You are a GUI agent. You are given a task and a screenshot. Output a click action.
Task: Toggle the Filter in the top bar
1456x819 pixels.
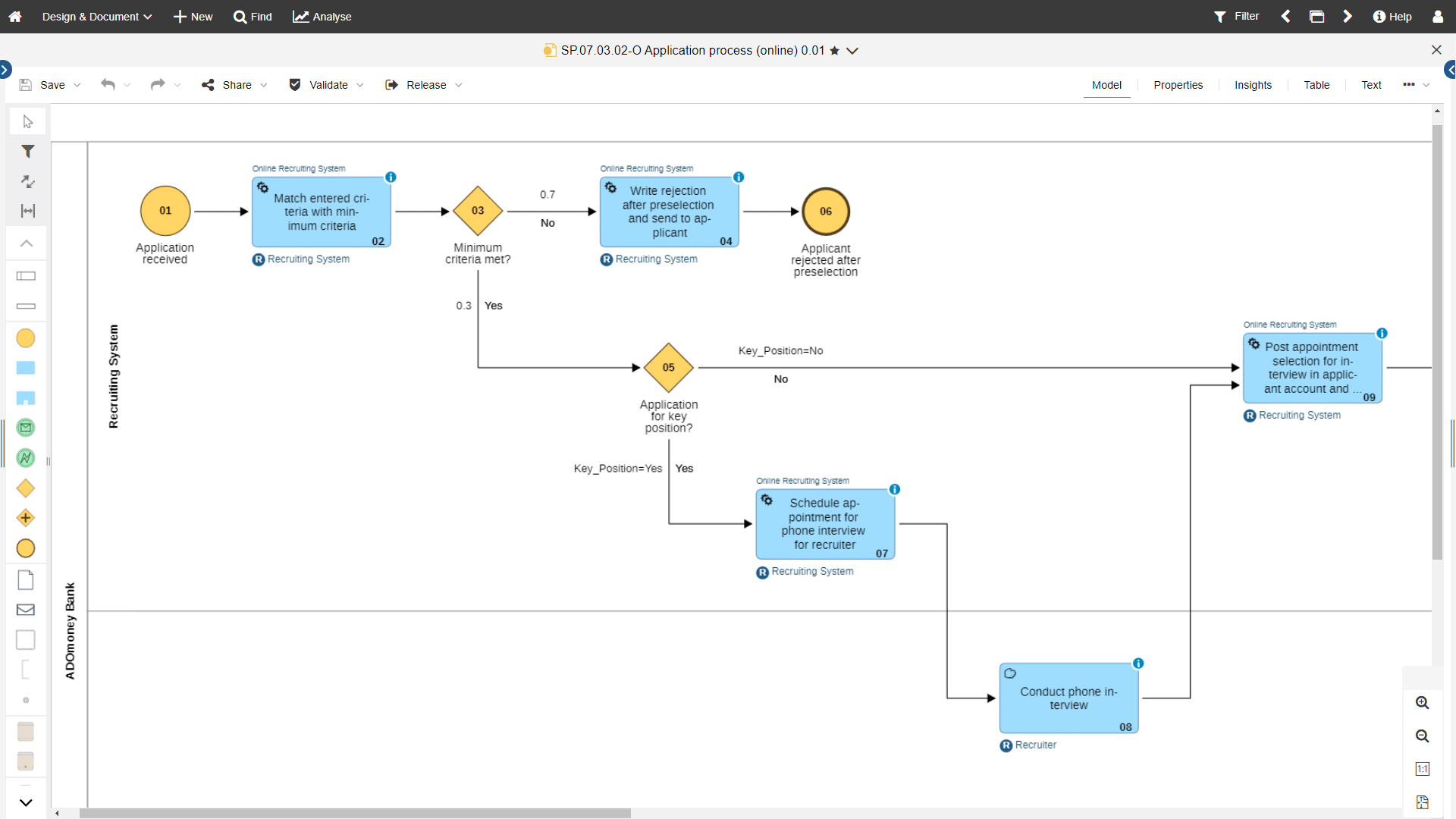pyautogui.click(x=1236, y=16)
